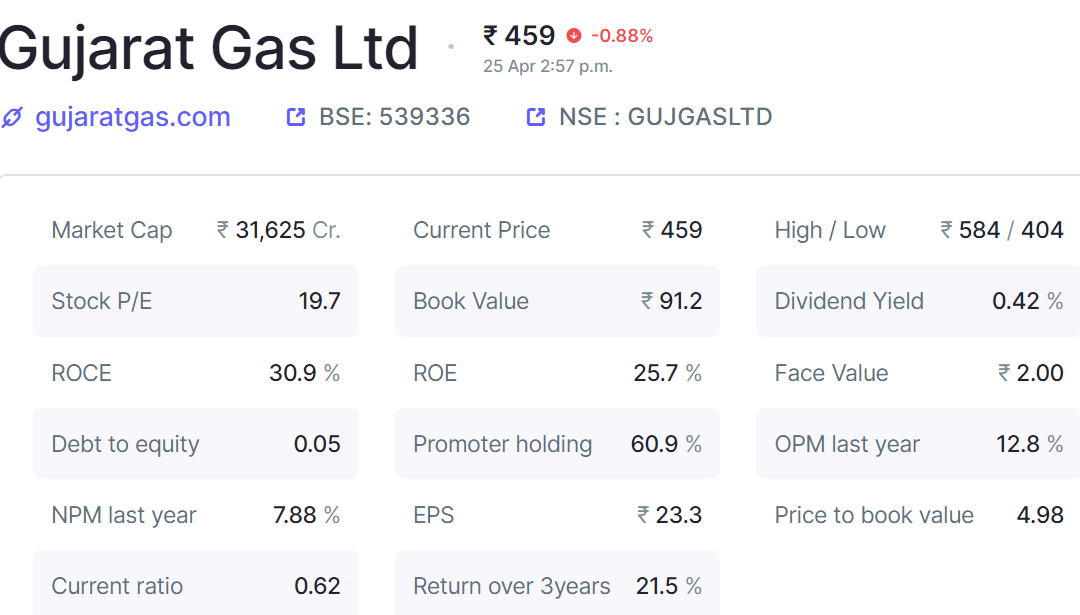Viewport: 1080px width, 615px height.
Task: Click the -0.88% price change value
Action: [x=622, y=36]
